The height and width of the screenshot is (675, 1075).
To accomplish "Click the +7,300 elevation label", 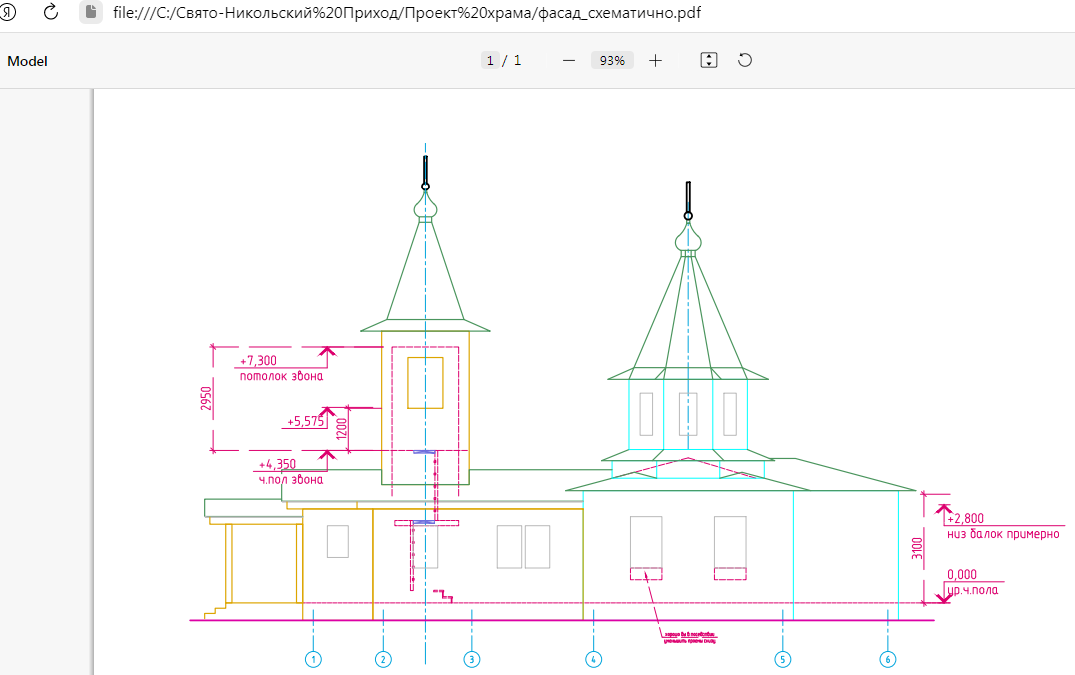I will tap(258, 360).
